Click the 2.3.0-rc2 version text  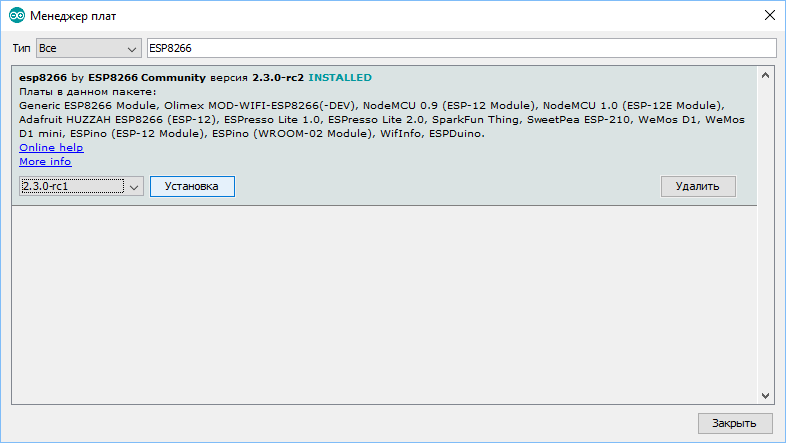coord(278,78)
